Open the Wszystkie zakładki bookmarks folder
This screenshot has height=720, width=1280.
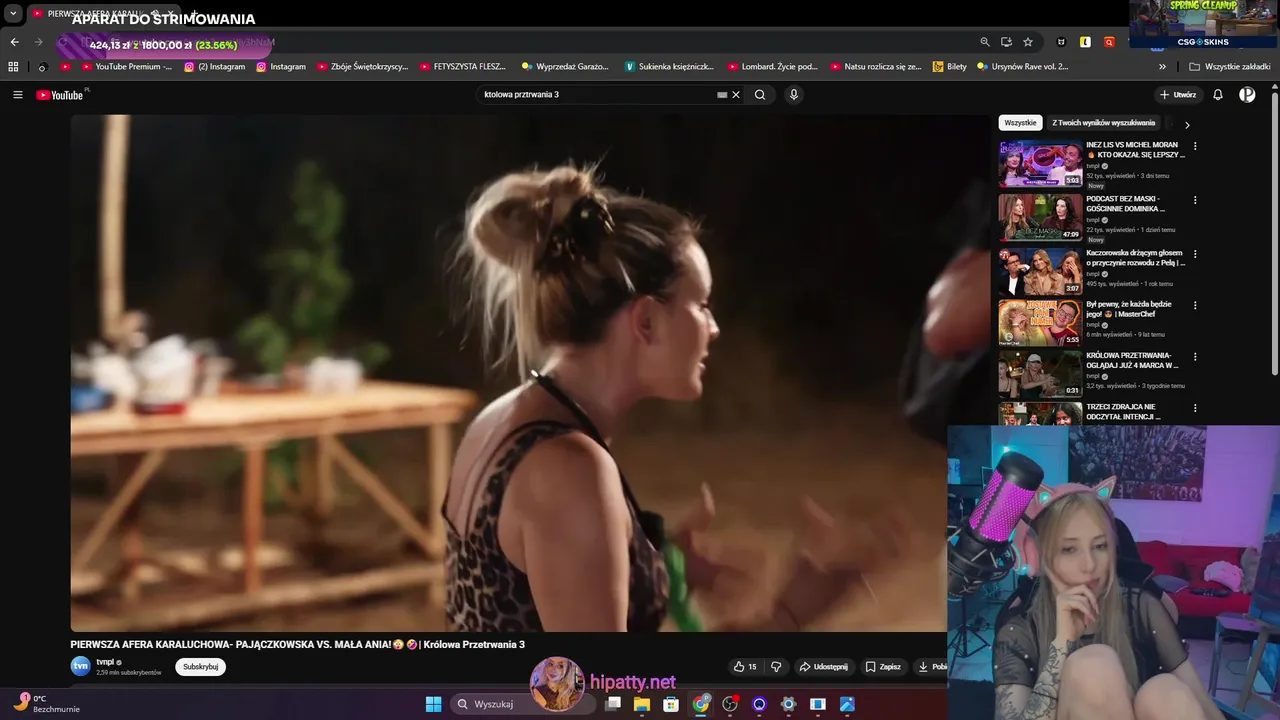point(1230,67)
